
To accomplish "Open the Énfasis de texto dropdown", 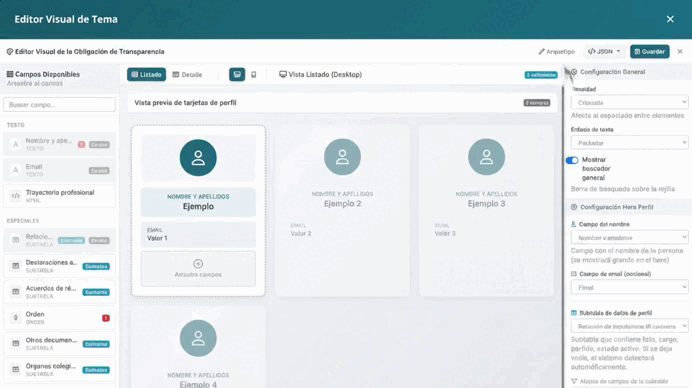I will pyautogui.click(x=629, y=143).
